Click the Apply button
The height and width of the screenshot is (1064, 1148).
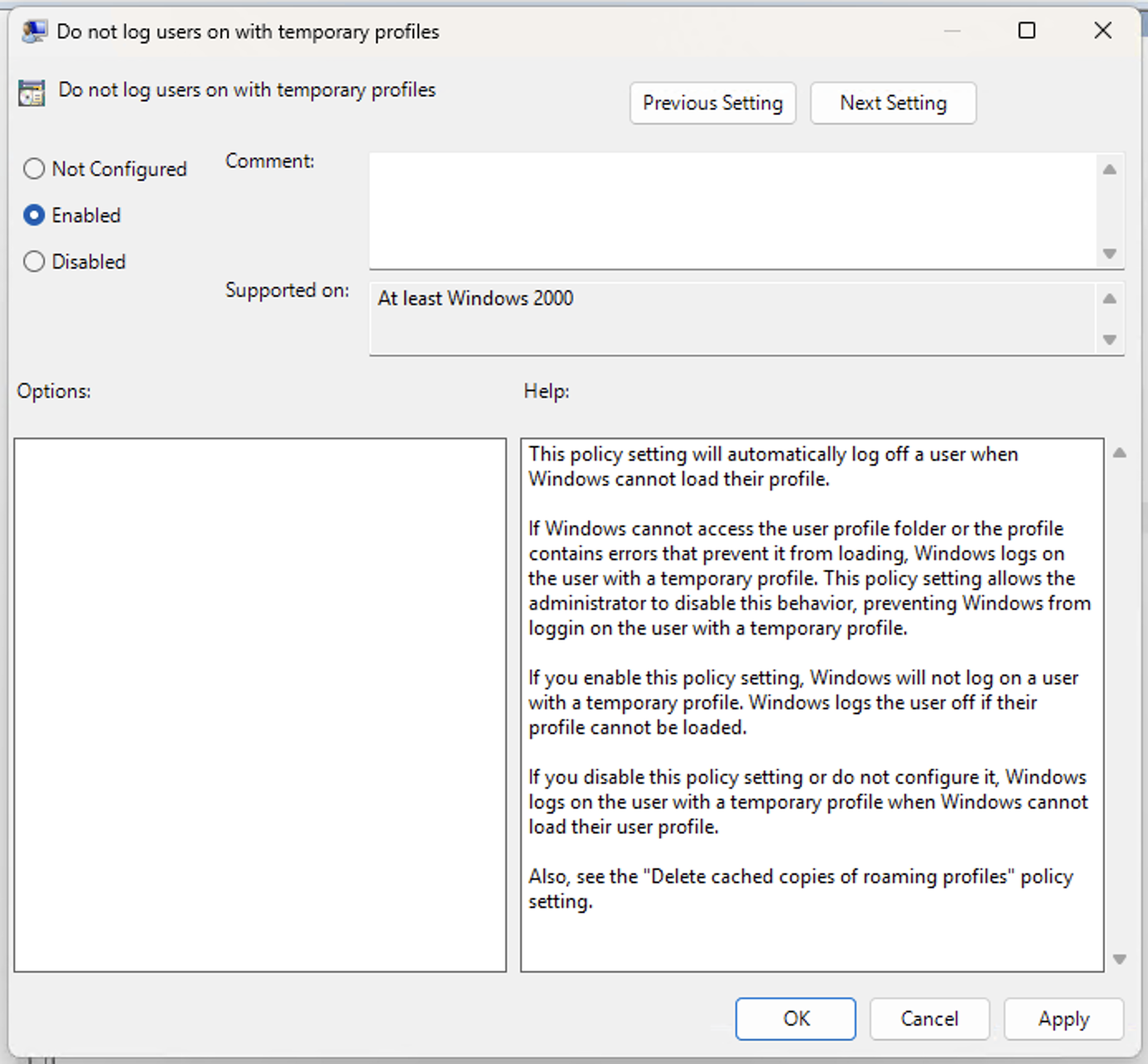click(x=1064, y=1018)
